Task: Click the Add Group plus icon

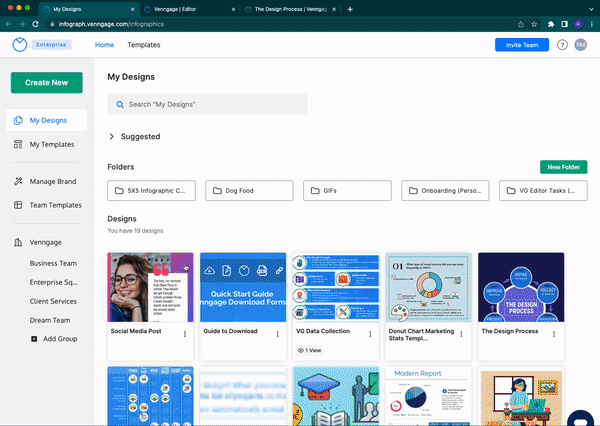Action: coord(34,339)
